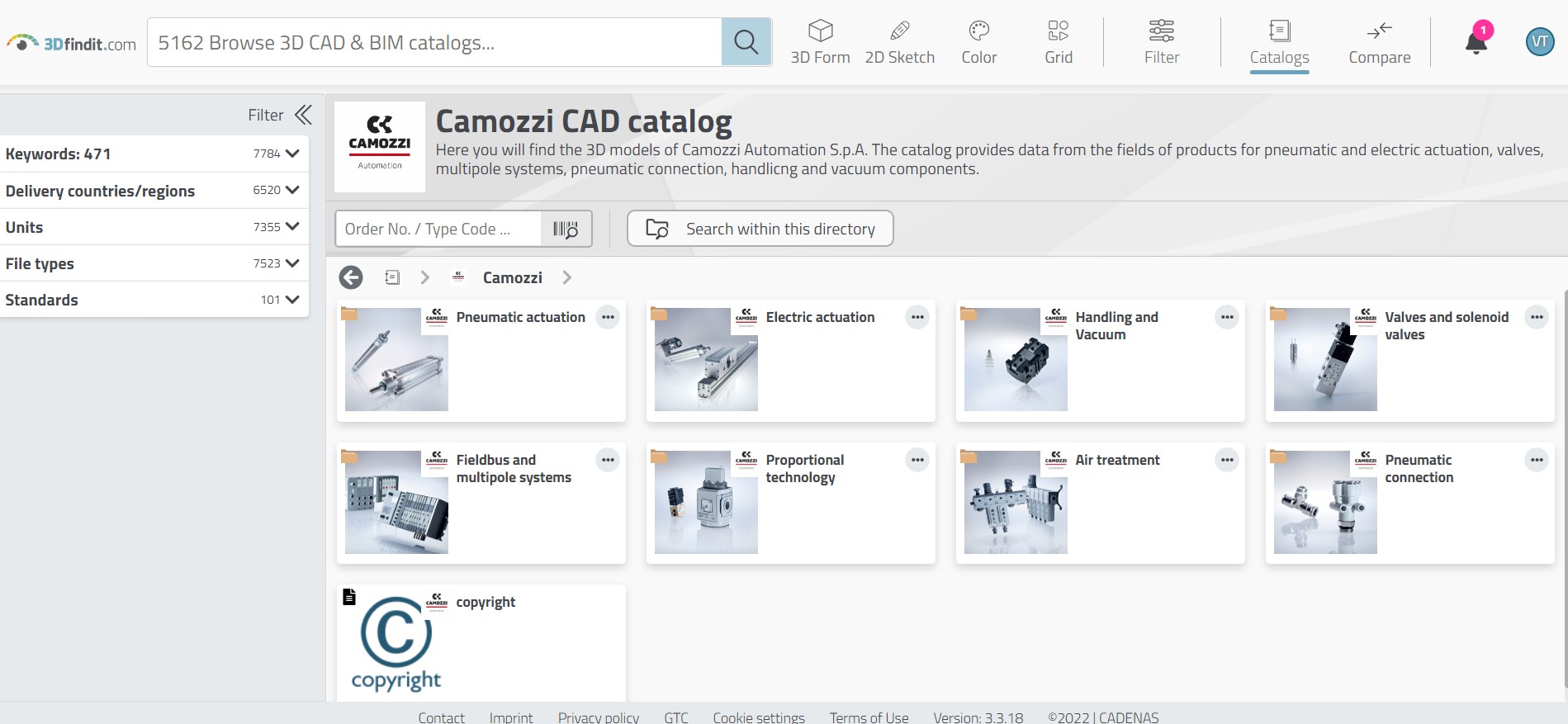Open the VT user profile avatar
This screenshot has height=724, width=1568.
pyautogui.click(x=1540, y=42)
